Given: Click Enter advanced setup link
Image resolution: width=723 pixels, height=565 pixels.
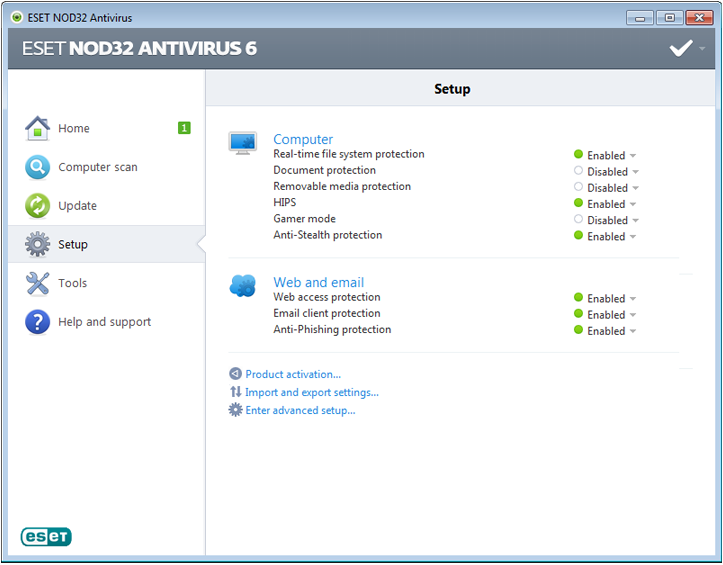Looking at the screenshot, I should tap(299, 410).
